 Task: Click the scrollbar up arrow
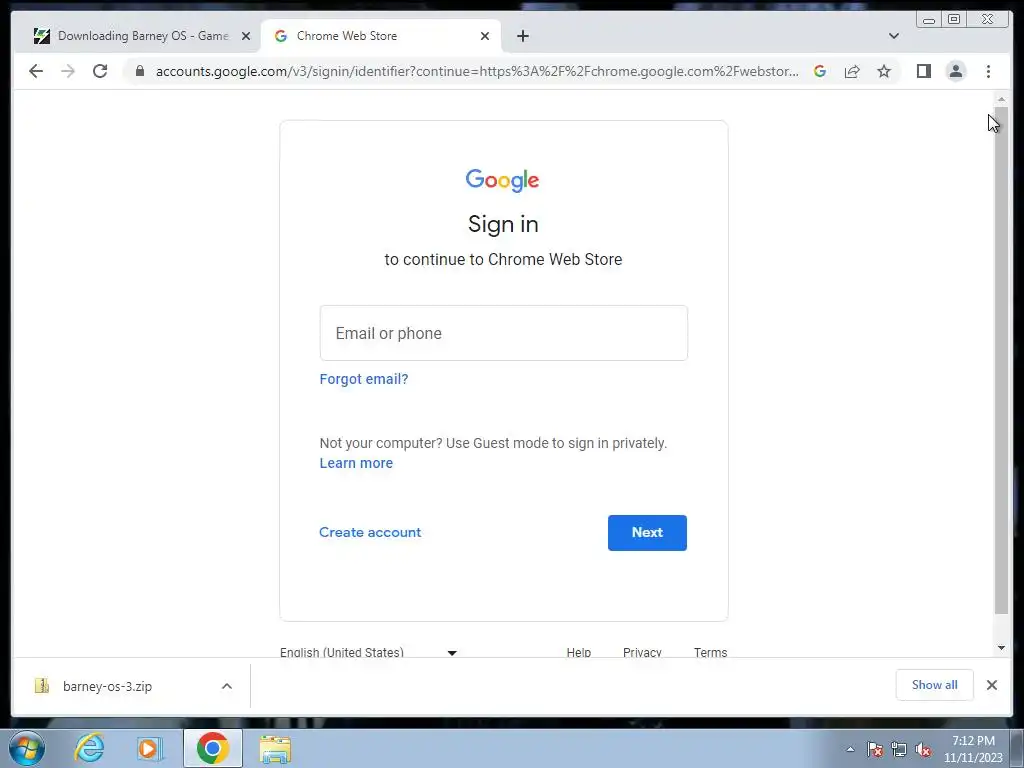click(1001, 99)
